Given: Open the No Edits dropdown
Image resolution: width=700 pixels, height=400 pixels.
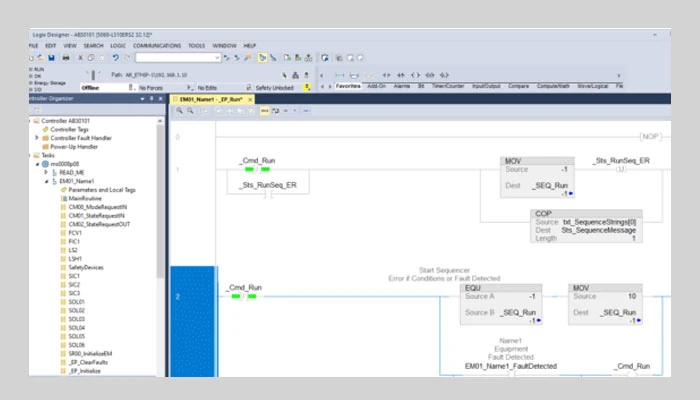Looking at the screenshot, I should click(249, 88).
